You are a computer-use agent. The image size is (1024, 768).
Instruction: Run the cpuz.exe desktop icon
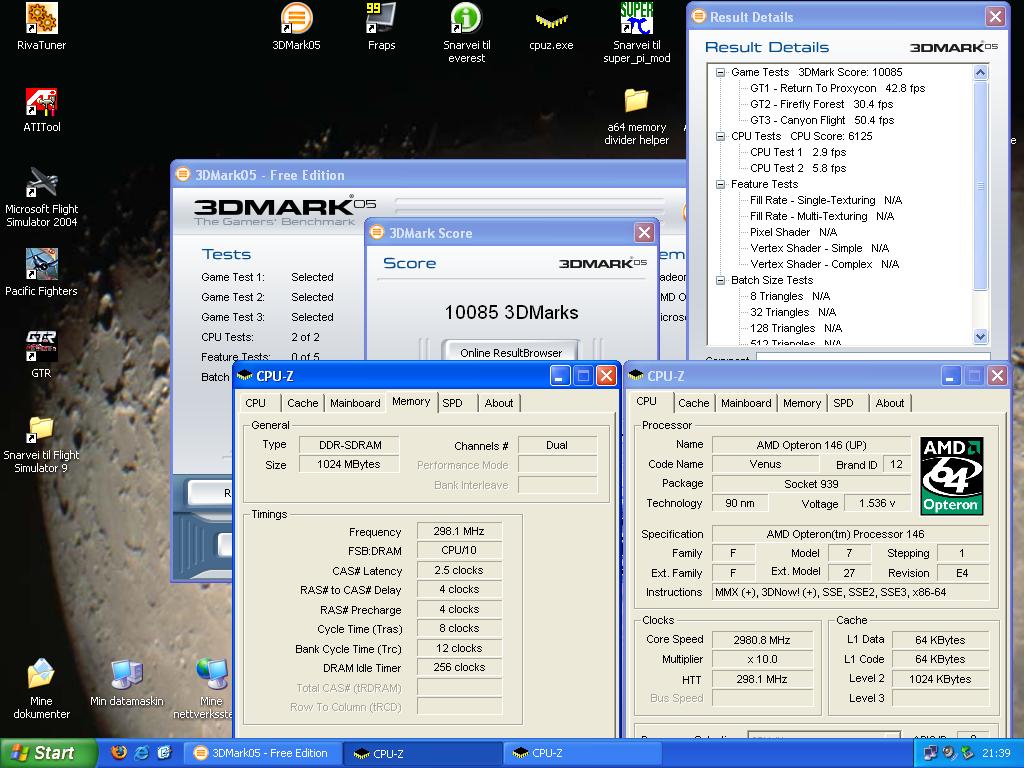551,29
